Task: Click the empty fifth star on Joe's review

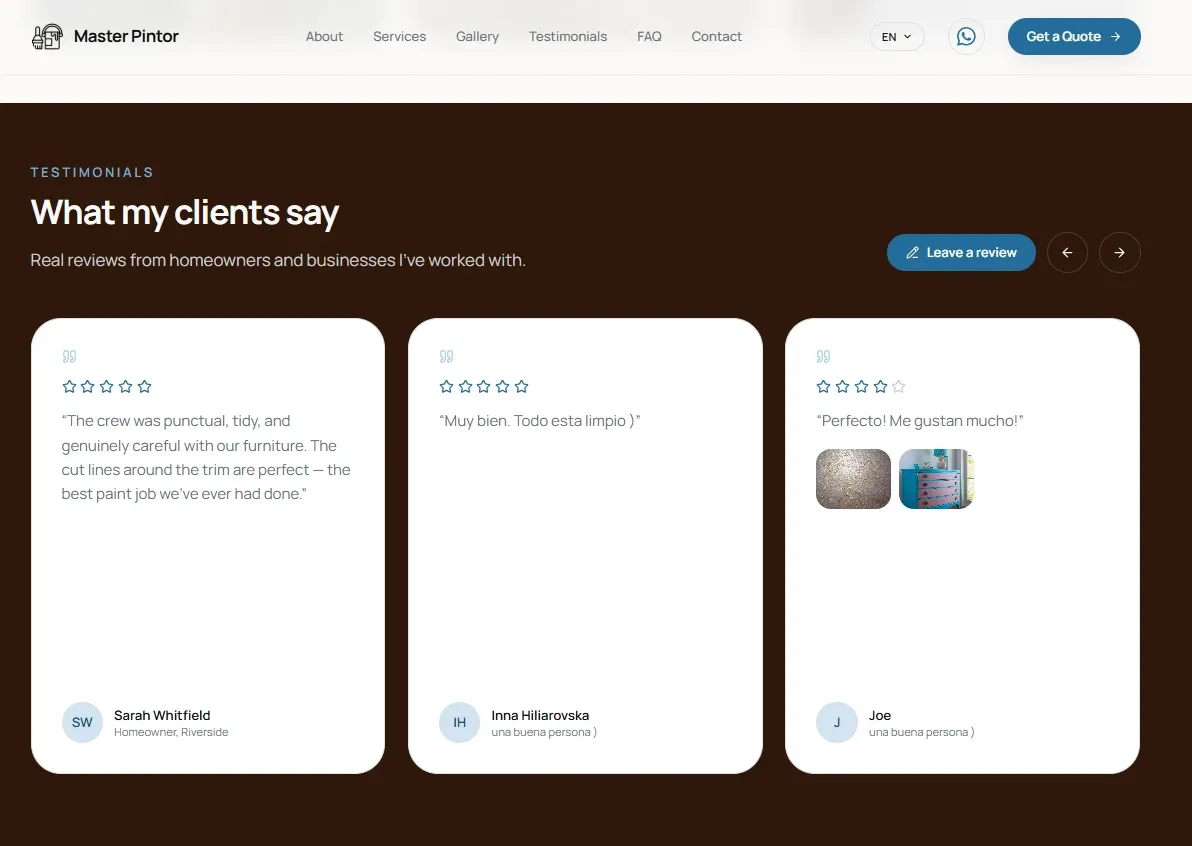Action: click(899, 386)
